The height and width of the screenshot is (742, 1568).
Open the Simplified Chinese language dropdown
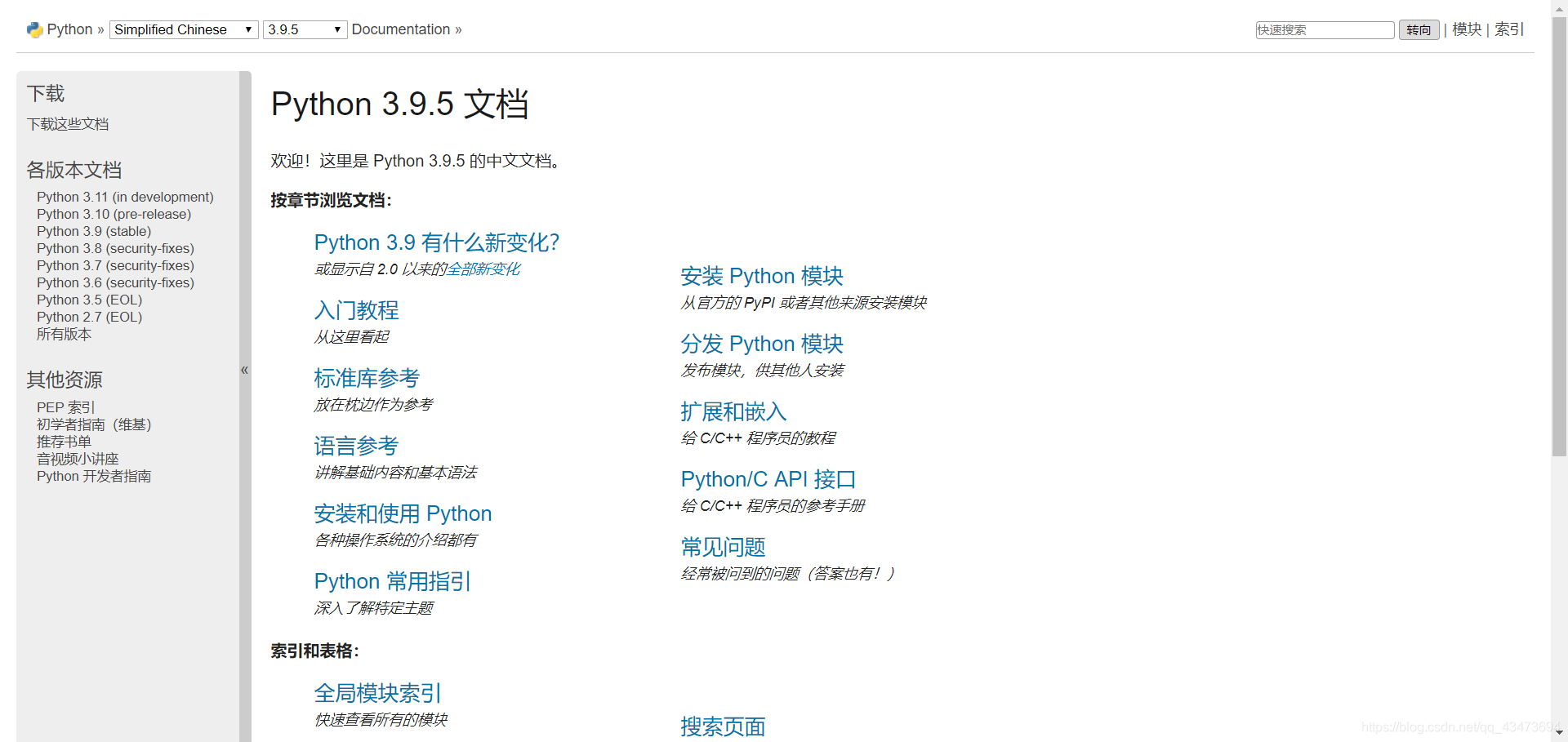point(184,29)
